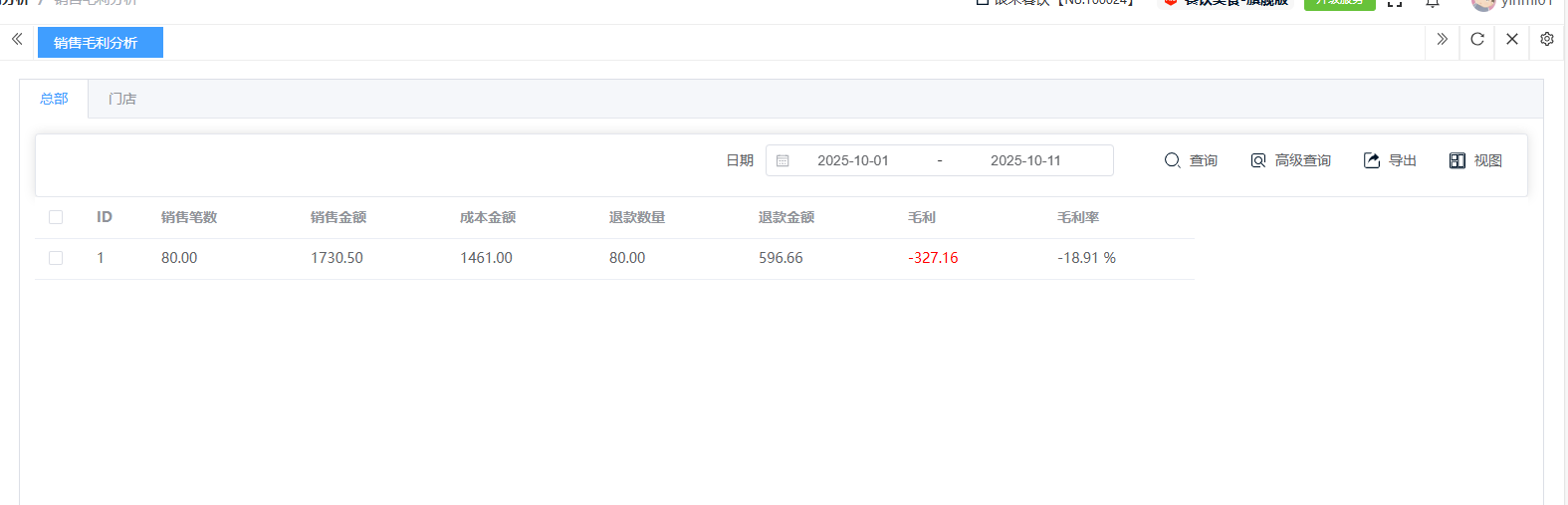The width and height of the screenshot is (1568, 505).
Task: Open tab settings gear icon
Action: 1546,40
